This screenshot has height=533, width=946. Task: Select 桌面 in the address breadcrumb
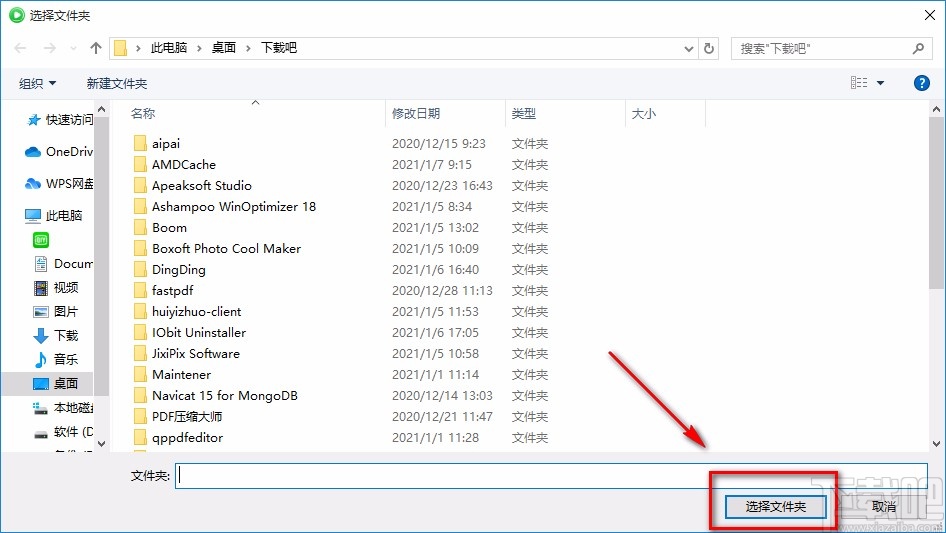(x=224, y=48)
